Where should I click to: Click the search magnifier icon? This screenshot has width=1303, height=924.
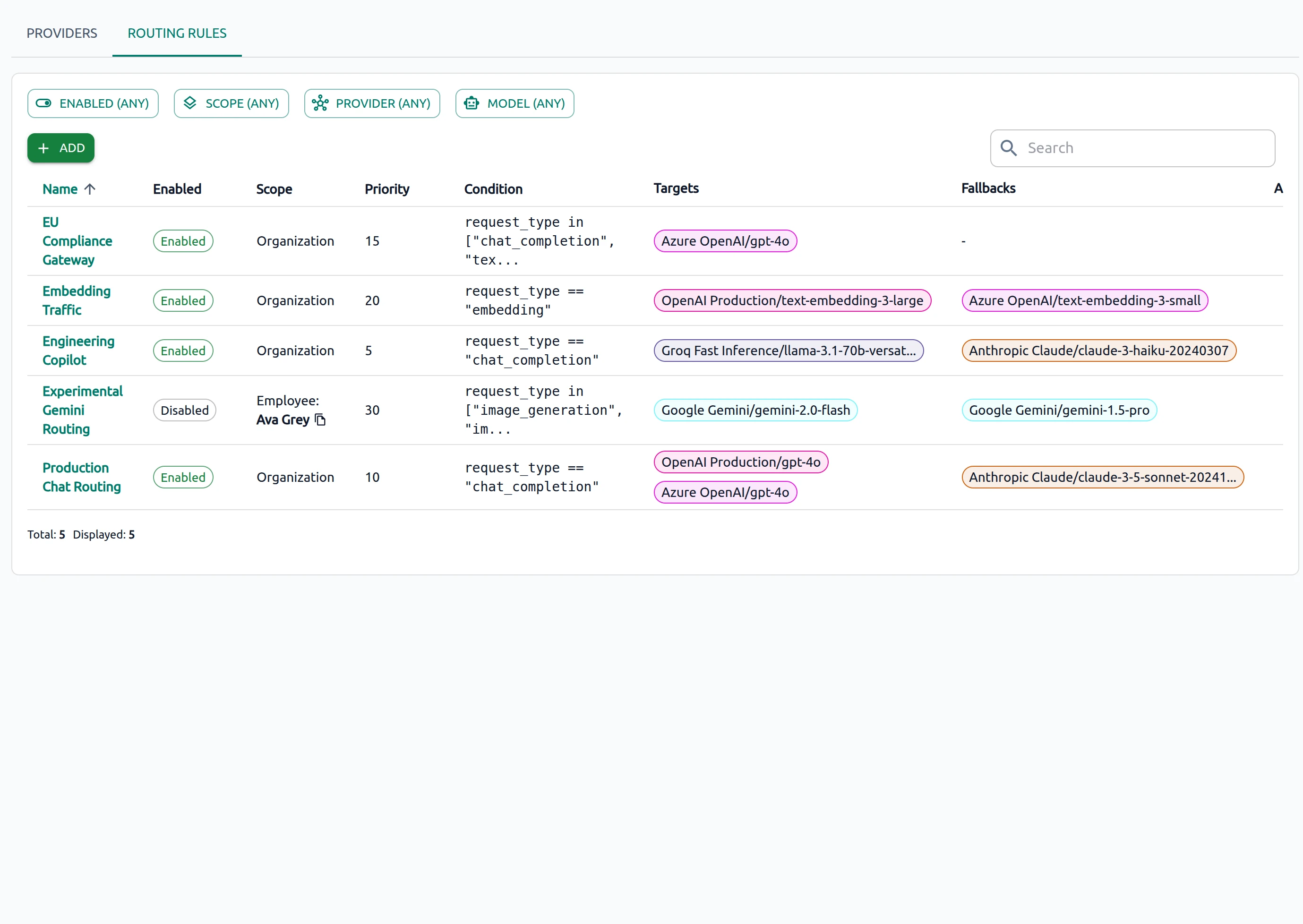click(1008, 148)
